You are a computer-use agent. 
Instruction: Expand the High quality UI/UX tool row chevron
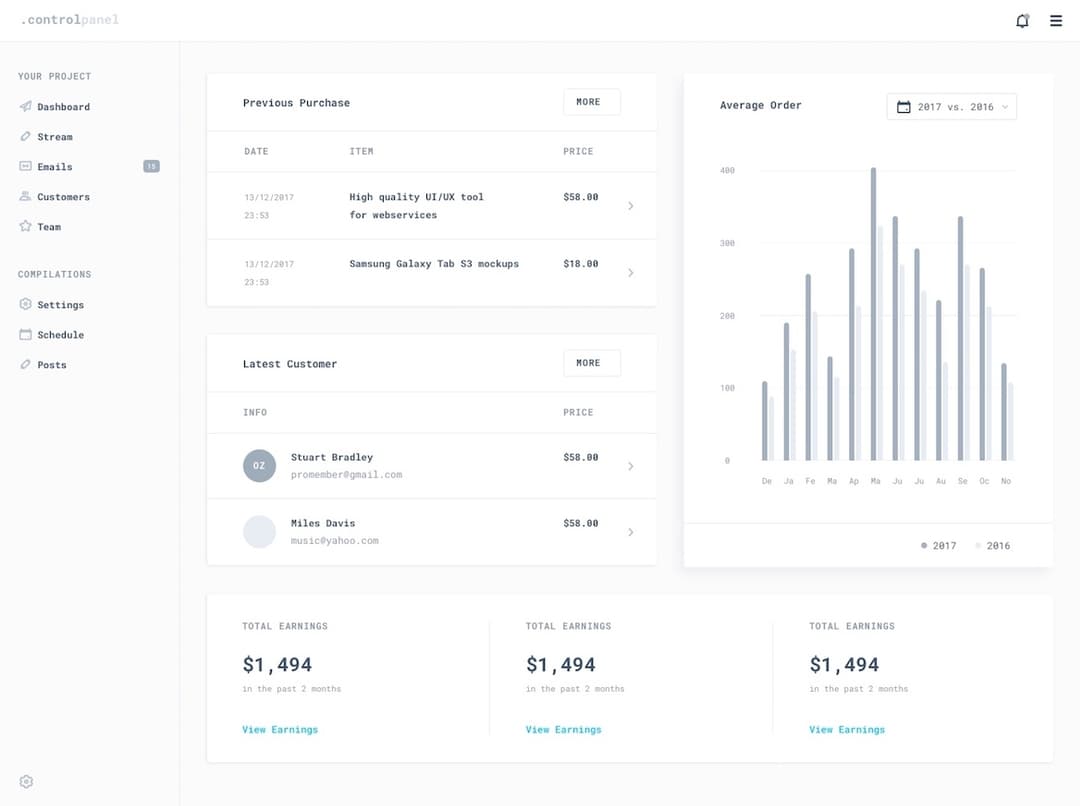pyautogui.click(x=630, y=205)
